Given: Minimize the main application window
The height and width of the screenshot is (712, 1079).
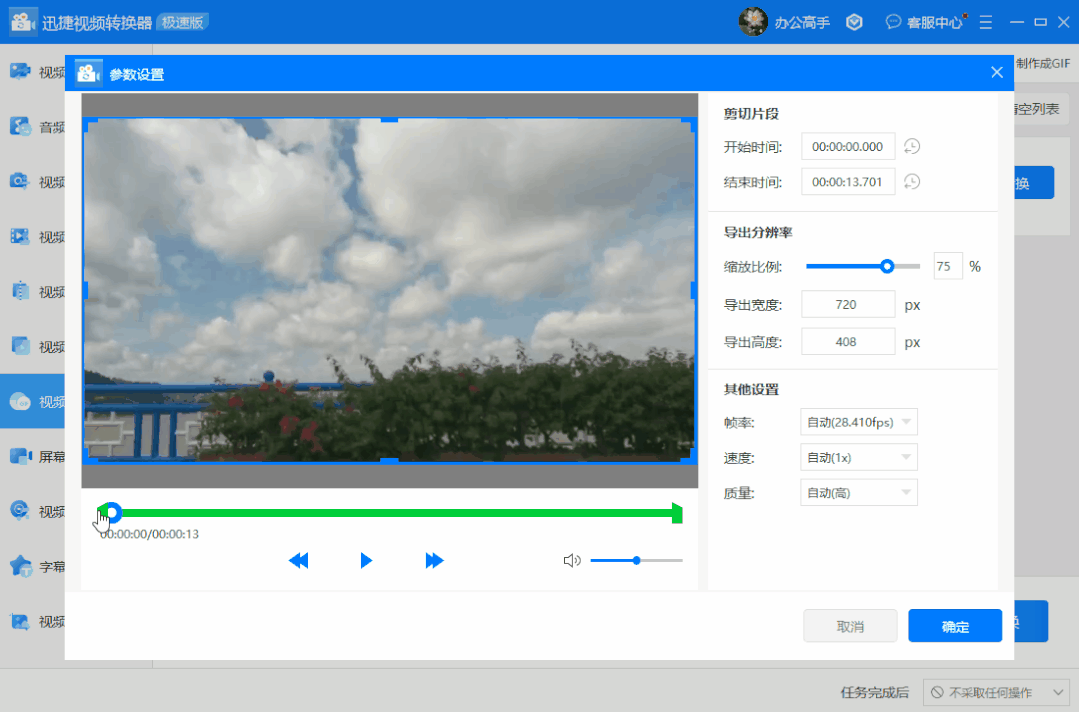Looking at the screenshot, I should coord(1017,23).
